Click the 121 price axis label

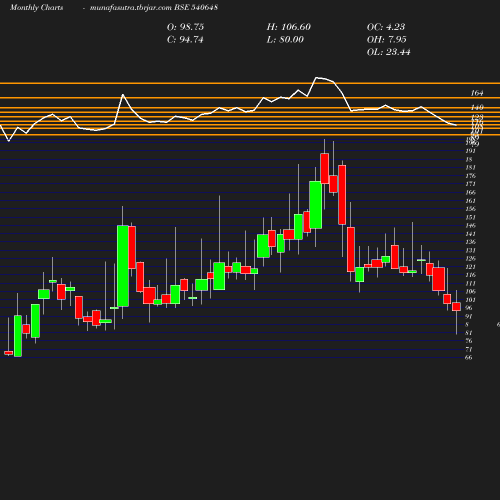tap(471, 267)
